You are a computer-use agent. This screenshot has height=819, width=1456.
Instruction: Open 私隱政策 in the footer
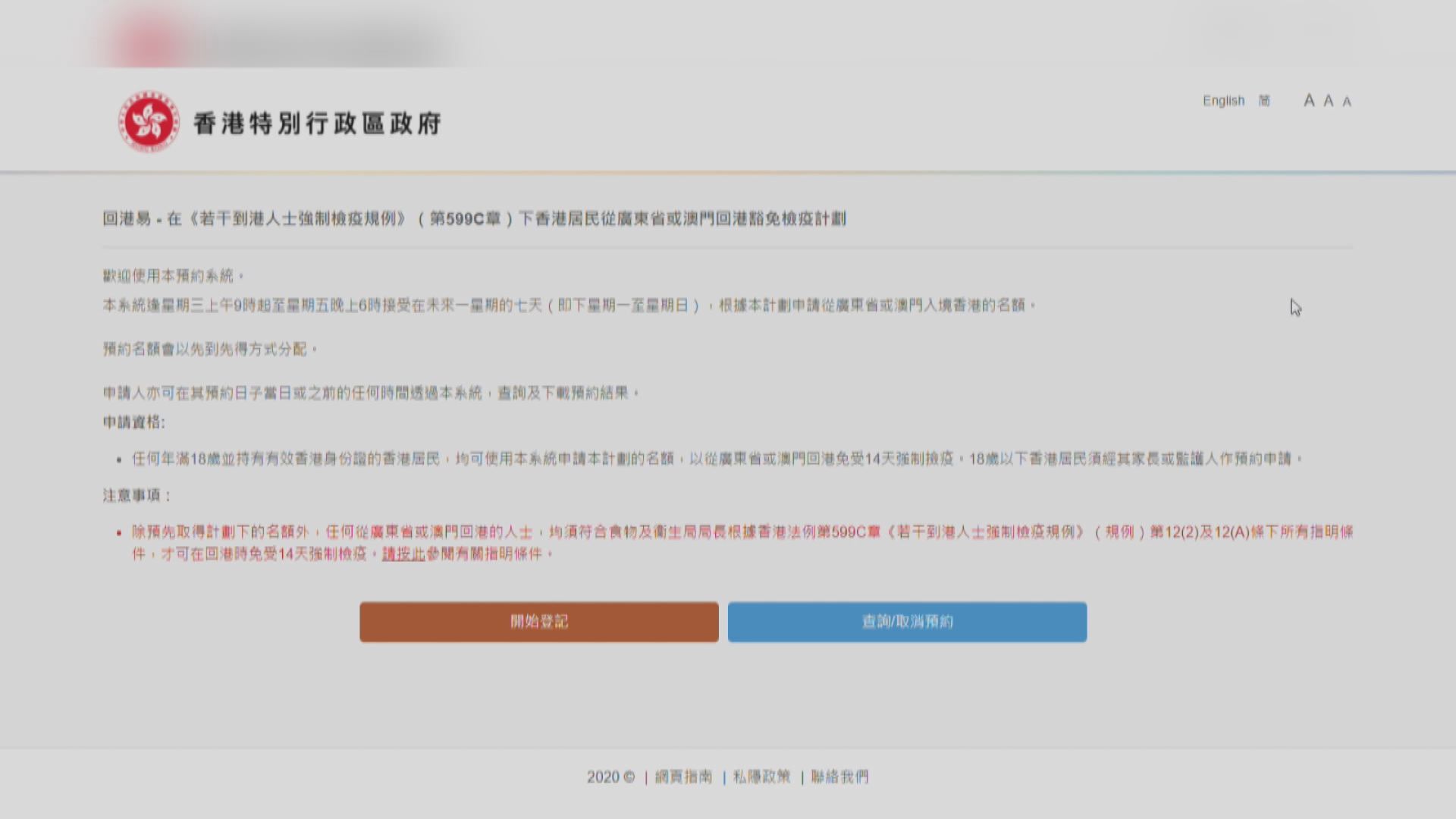pyautogui.click(x=761, y=777)
